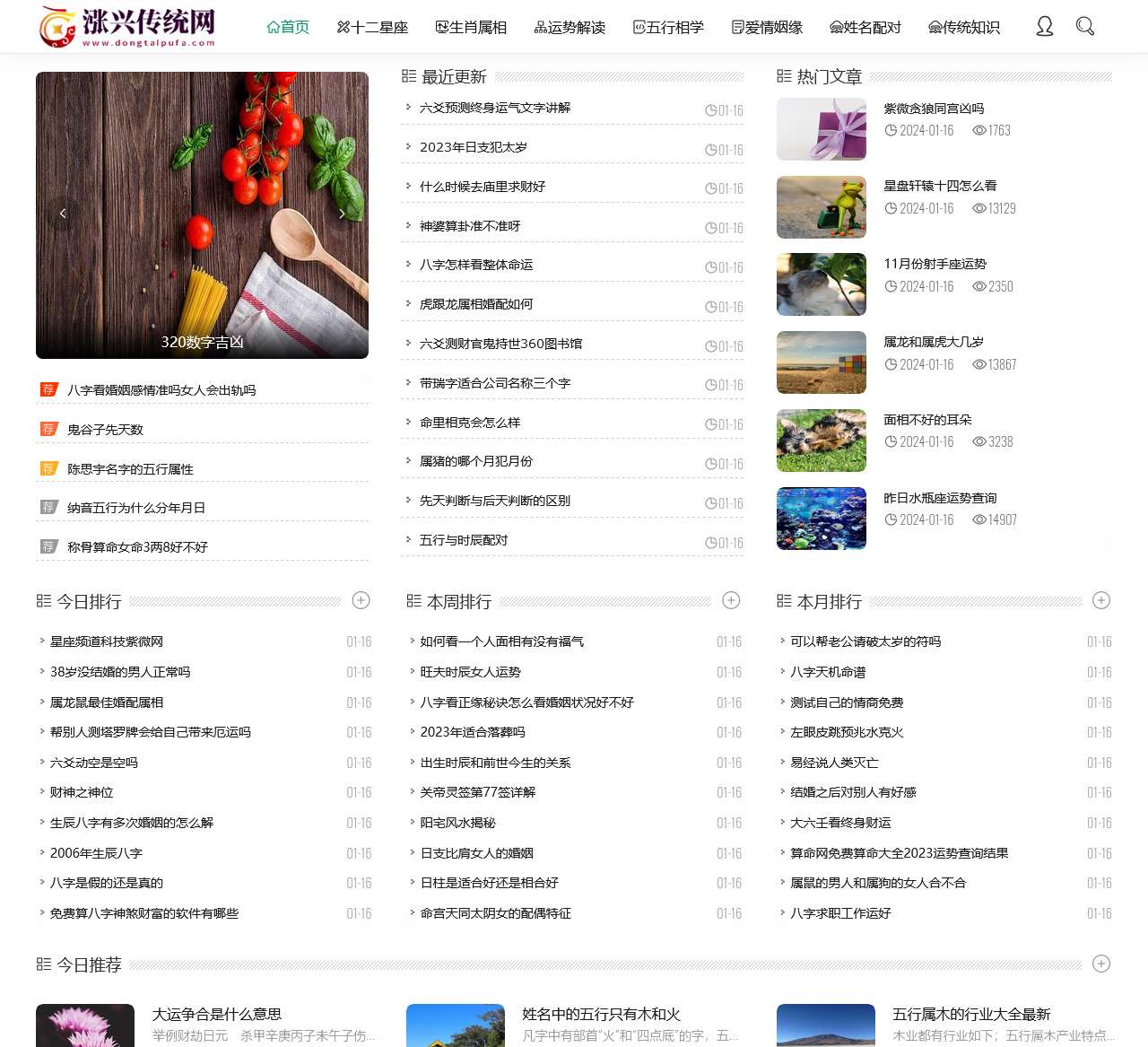
Task: Click the list icon beside 本周排行
Action: (413, 601)
